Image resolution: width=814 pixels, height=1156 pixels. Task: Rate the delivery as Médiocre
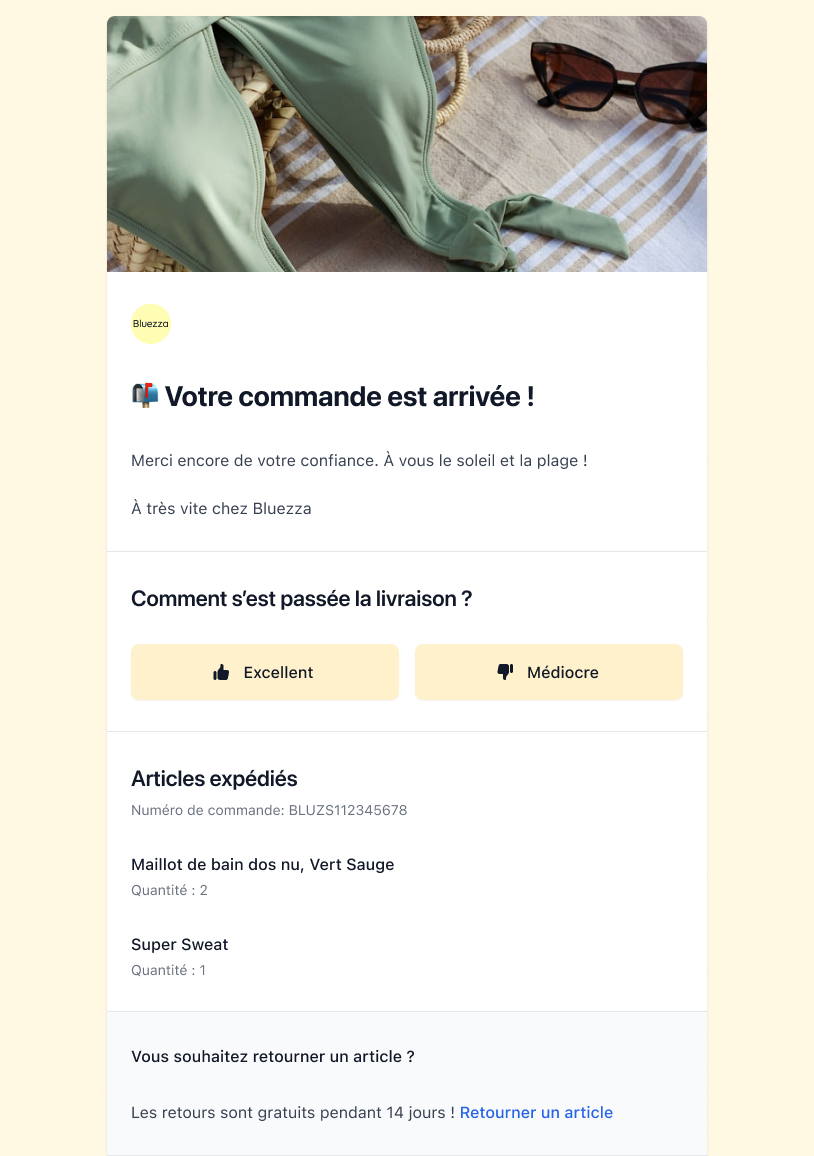tap(549, 672)
